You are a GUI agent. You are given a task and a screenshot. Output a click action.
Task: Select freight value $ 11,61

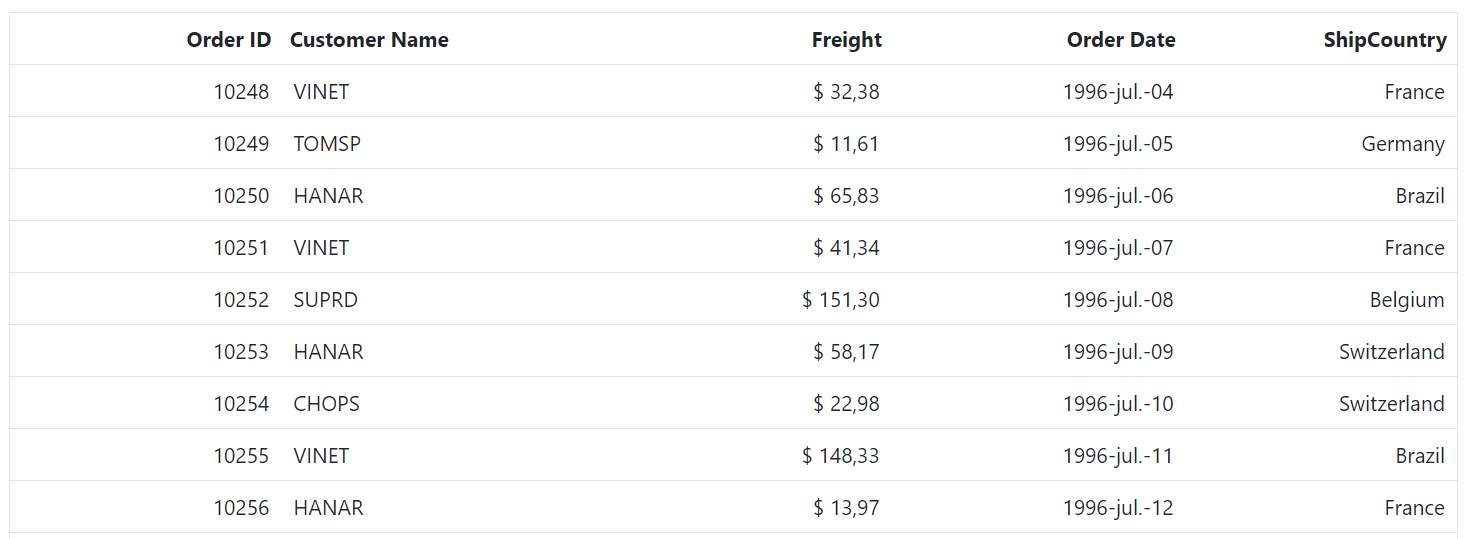(846, 144)
